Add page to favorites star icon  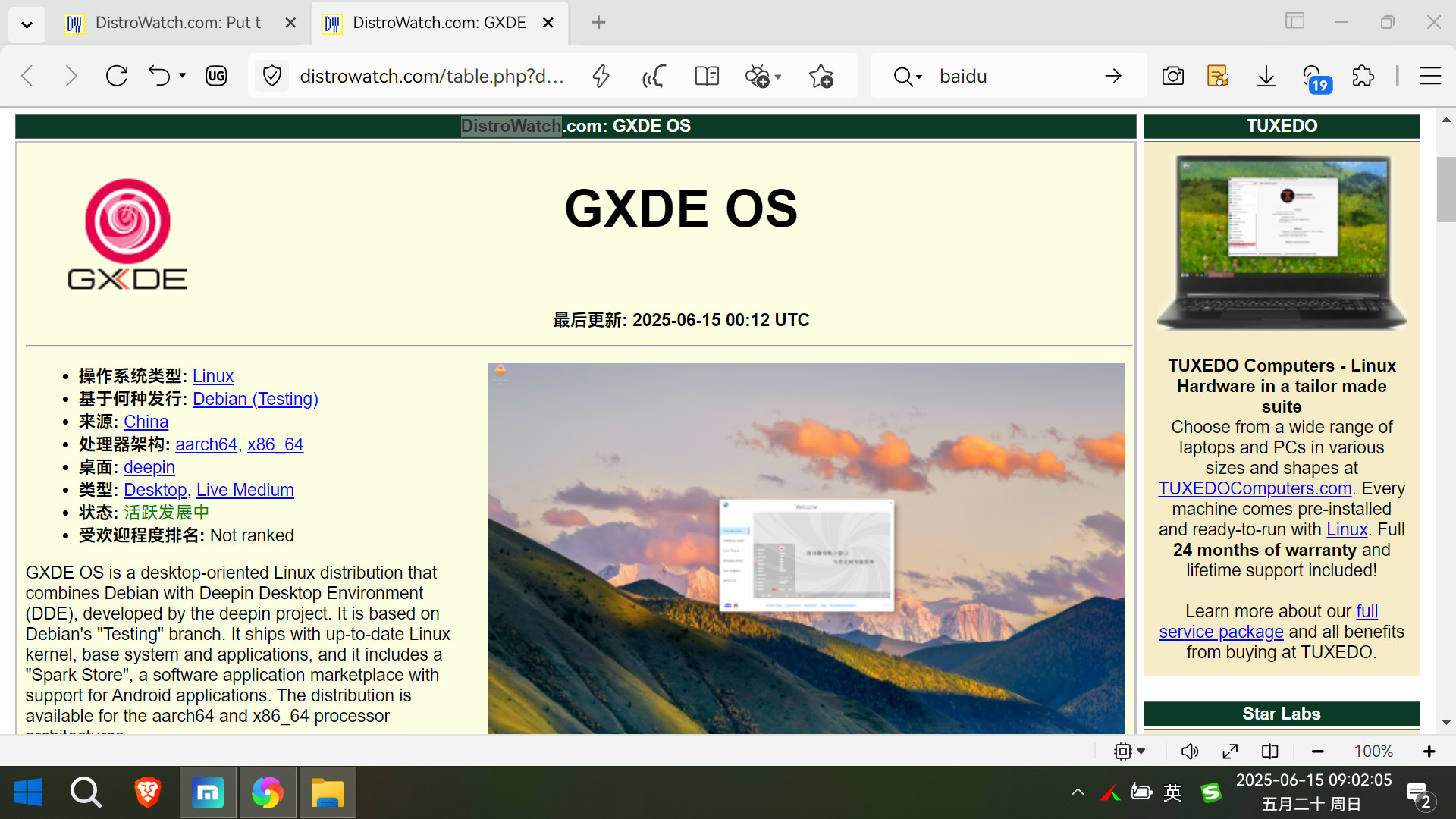tap(821, 76)
